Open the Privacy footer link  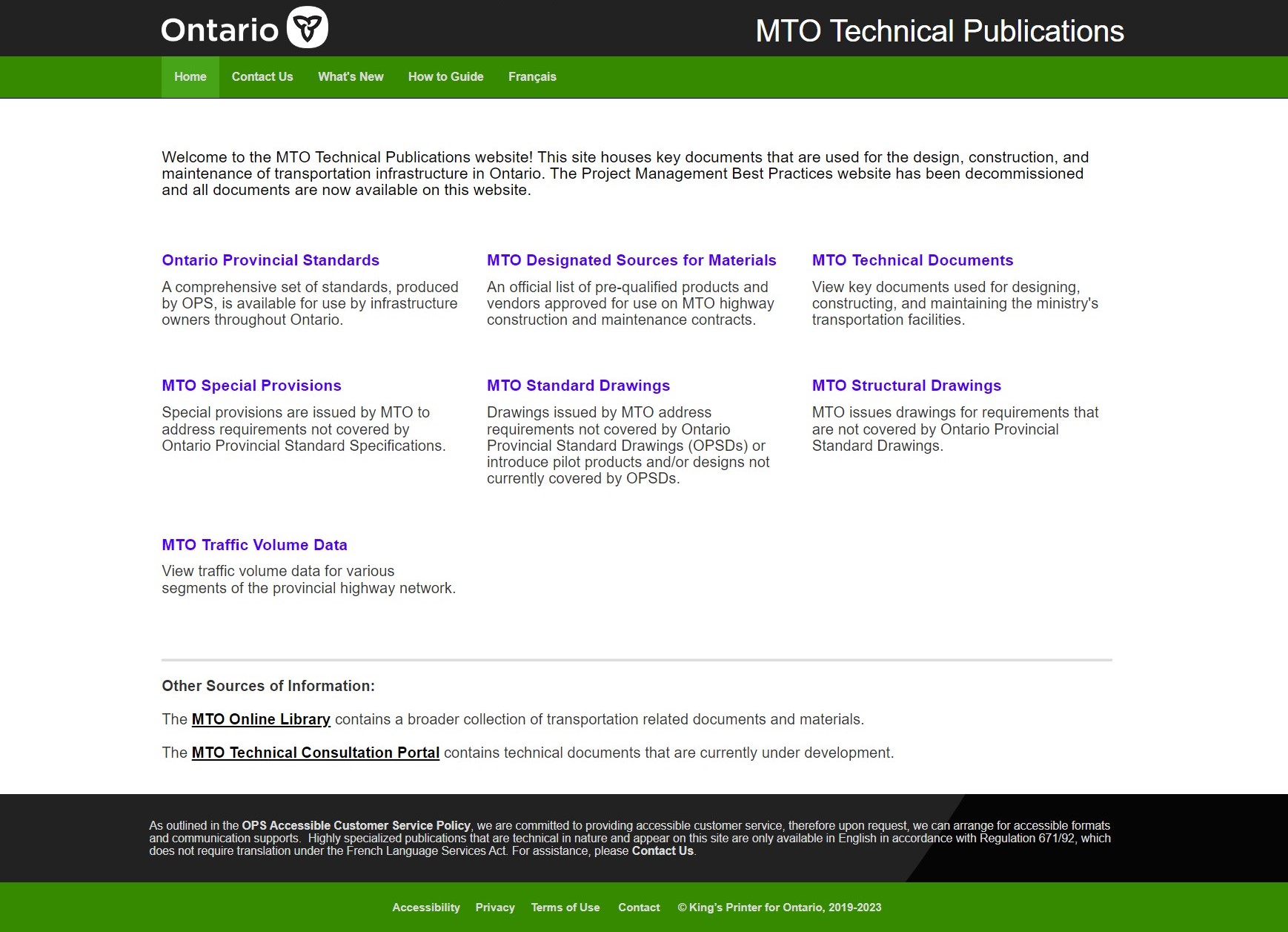coord(495,908)
